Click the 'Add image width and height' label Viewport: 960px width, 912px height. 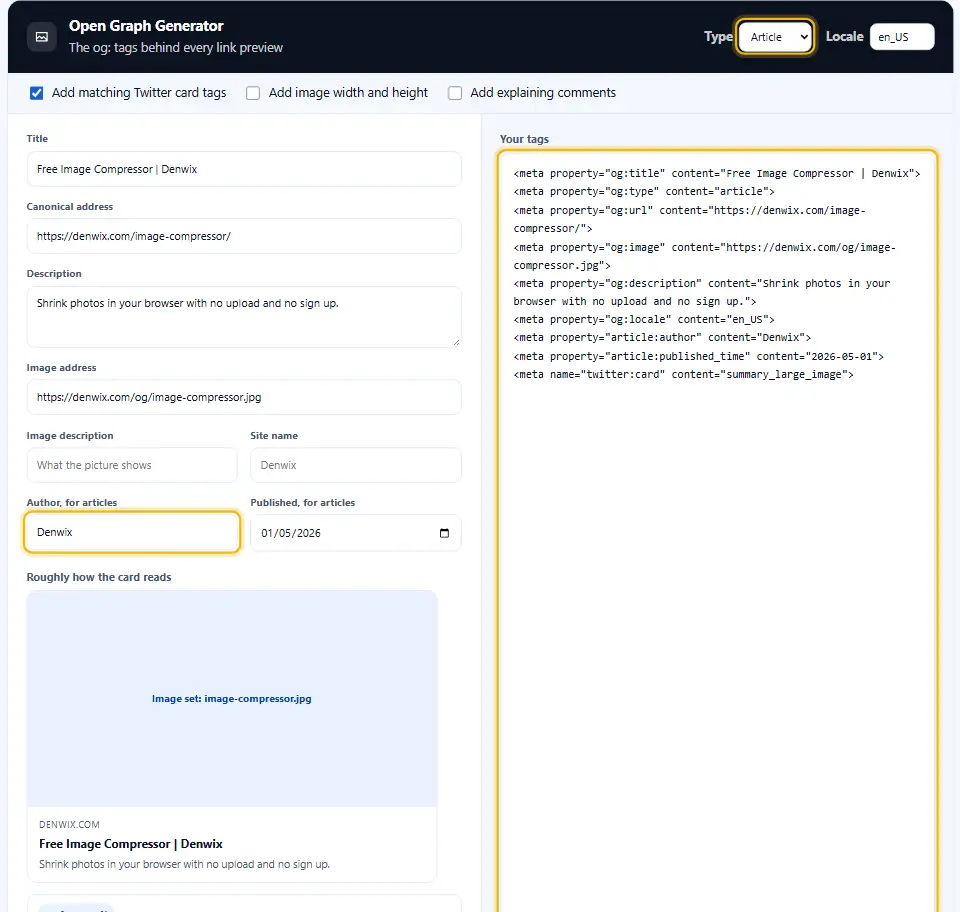[x=348, y=93]
